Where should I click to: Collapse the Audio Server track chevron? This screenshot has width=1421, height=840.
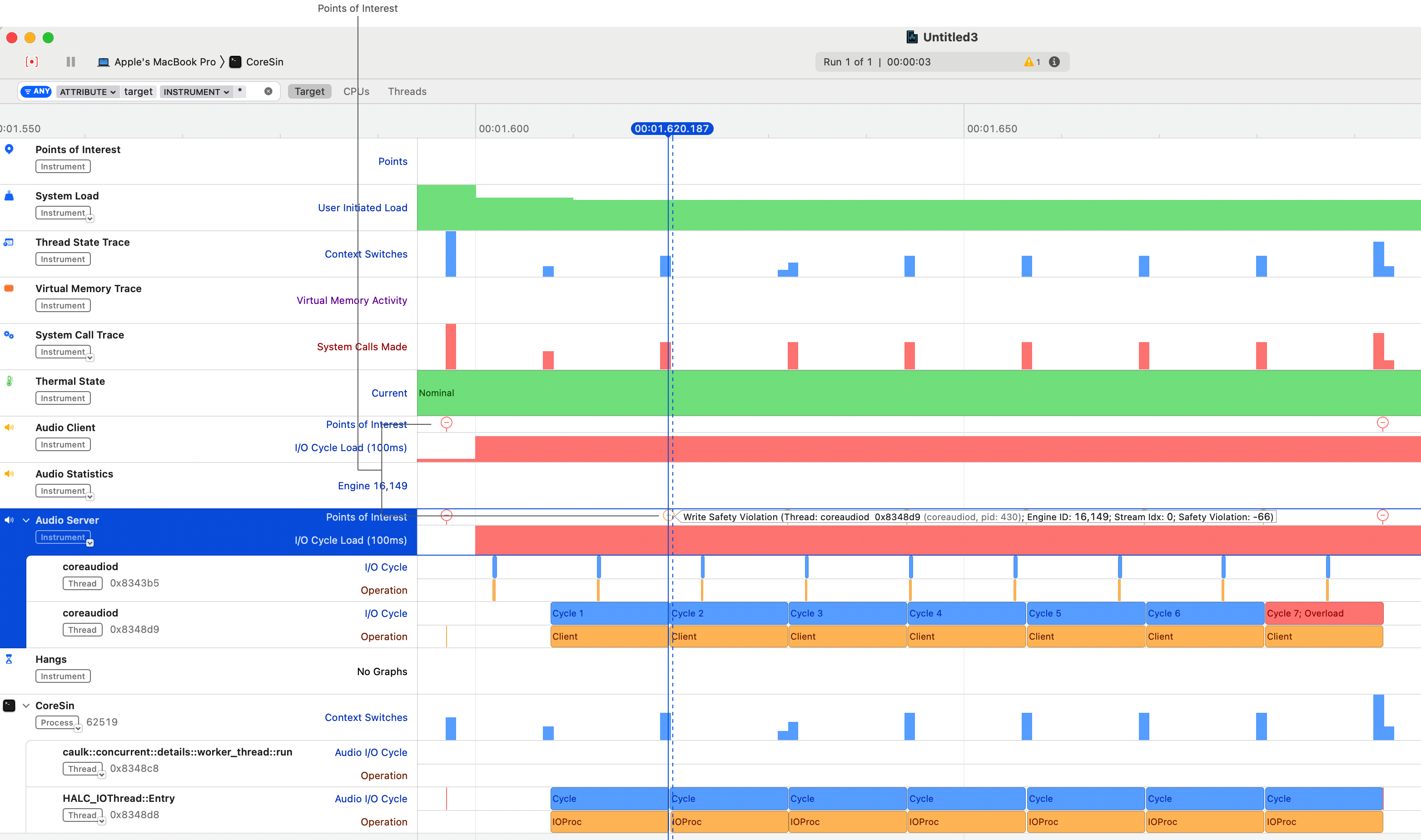click(26, 520)
